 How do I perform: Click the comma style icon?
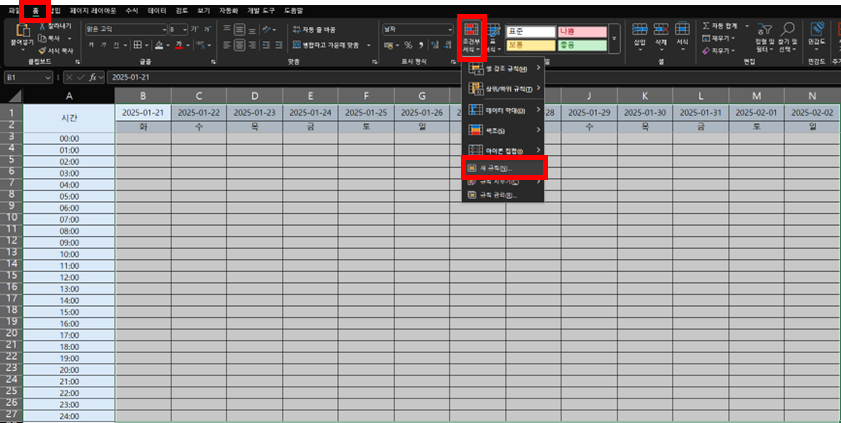pyautogui.click(x=421, y=45)
